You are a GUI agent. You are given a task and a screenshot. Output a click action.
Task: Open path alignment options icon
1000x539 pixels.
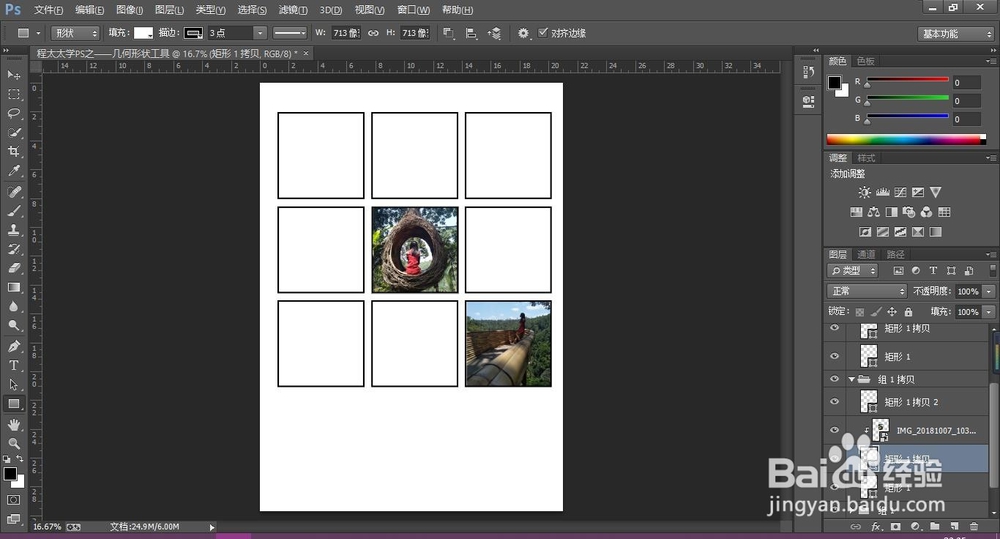coord(471,33)
